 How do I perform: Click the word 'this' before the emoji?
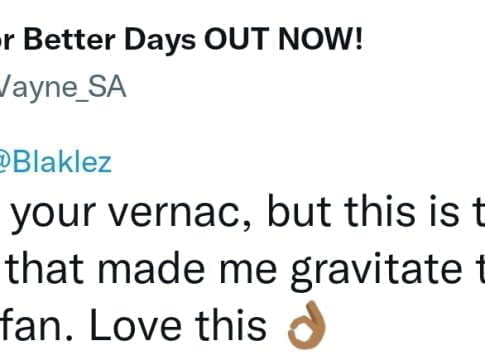click(231, 325)
